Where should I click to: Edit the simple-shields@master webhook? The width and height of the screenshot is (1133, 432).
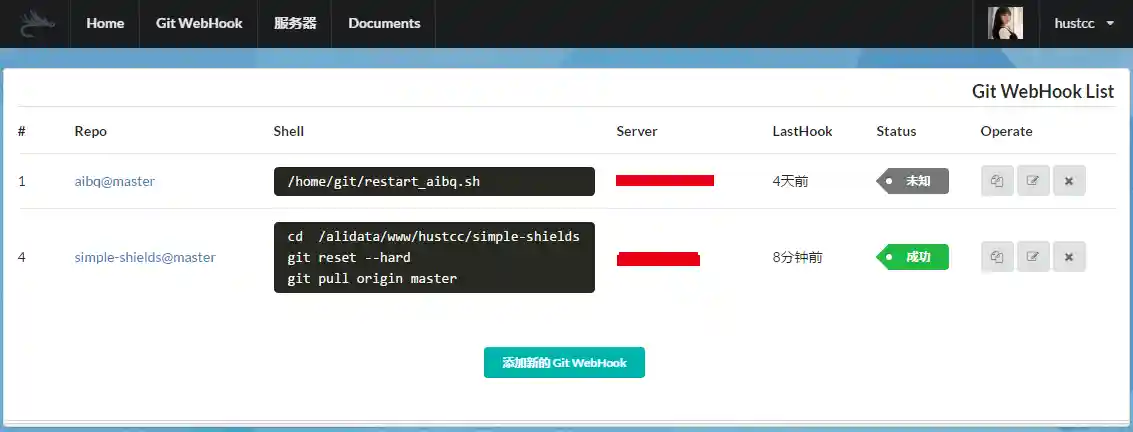[x=1033, y=256]
